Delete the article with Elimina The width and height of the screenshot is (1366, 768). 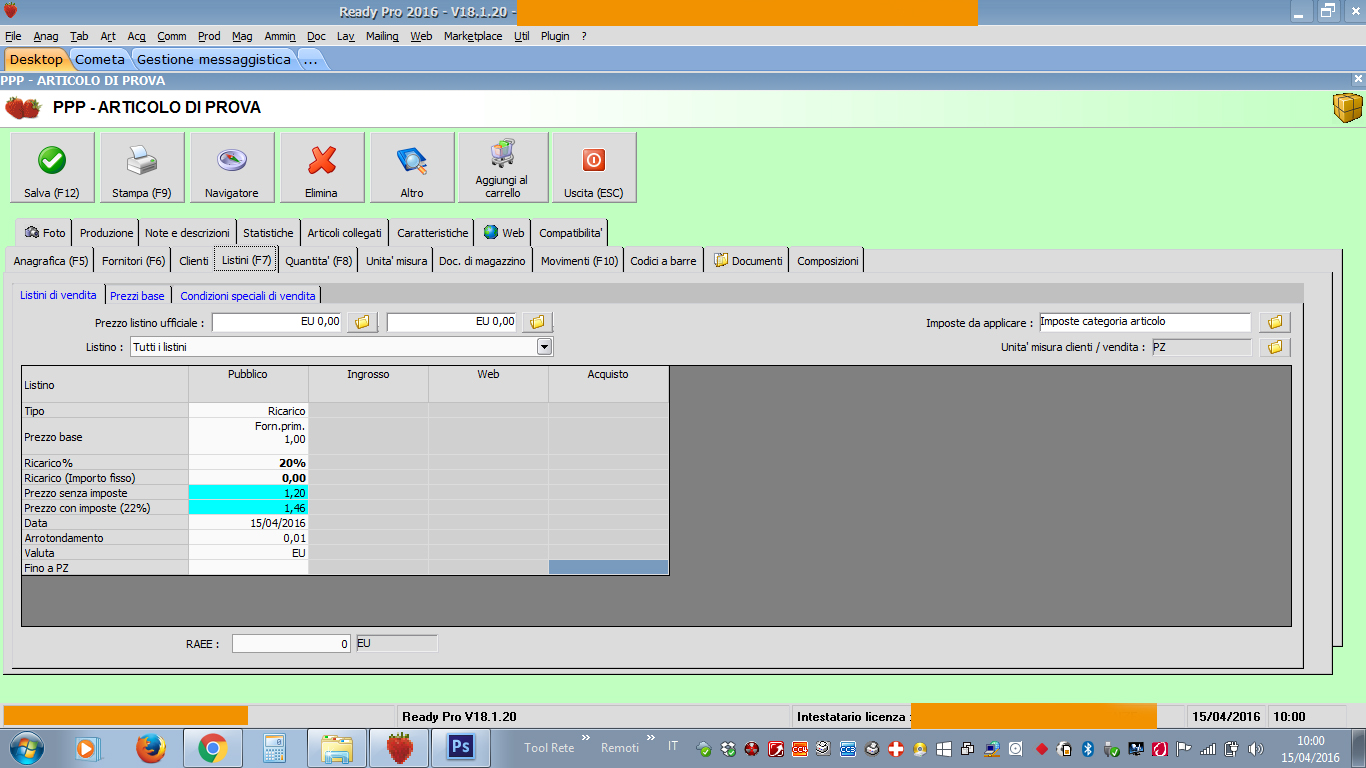(x=322, y=167)
